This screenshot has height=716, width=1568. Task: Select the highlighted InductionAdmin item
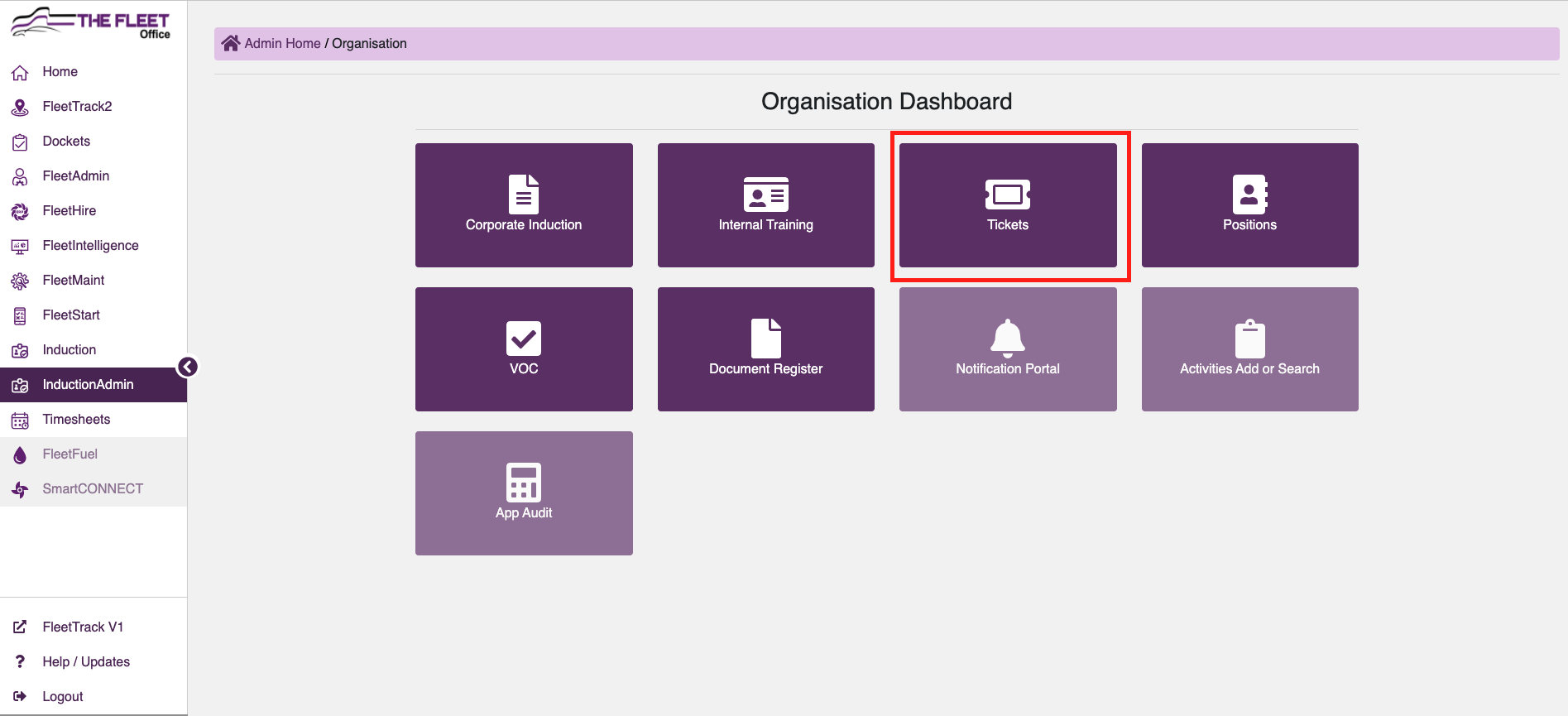pyautogui.click(x=94, y=385)
